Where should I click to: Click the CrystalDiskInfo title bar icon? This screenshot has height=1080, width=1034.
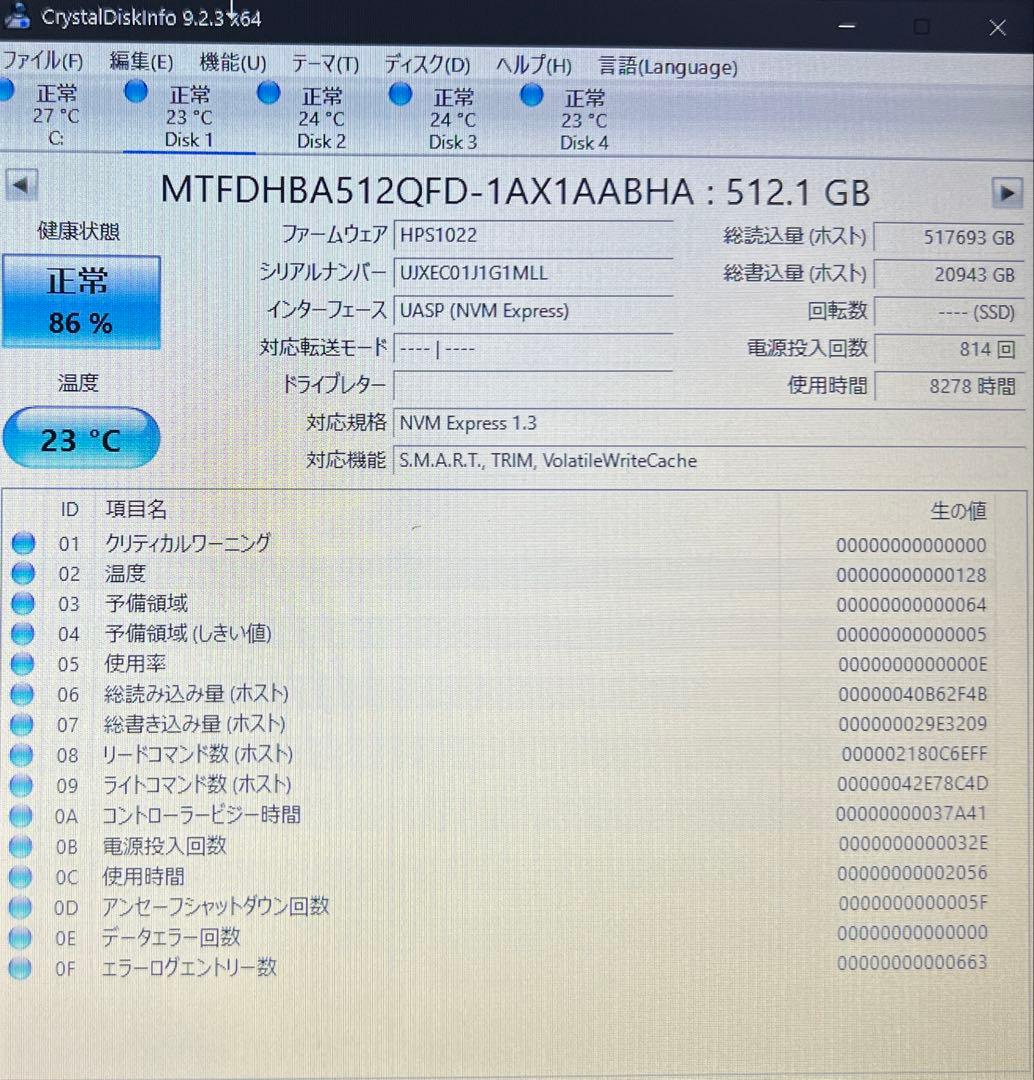pyautogui.click(x=17, y=17)
